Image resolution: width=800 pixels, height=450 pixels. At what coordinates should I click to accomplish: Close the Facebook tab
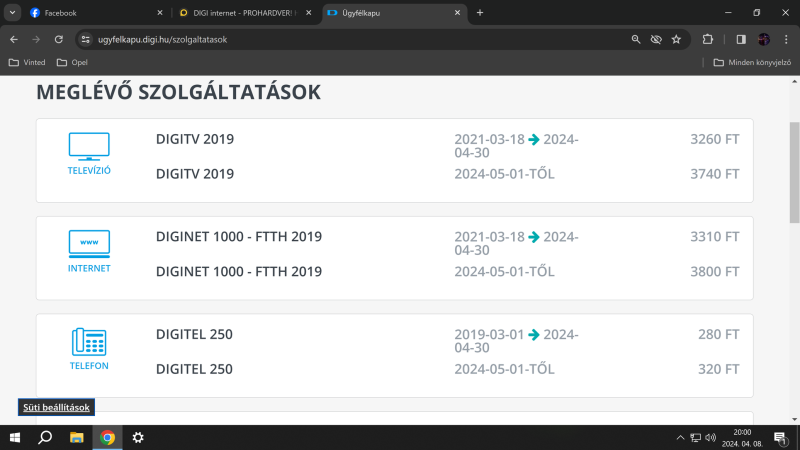(160, 13)
